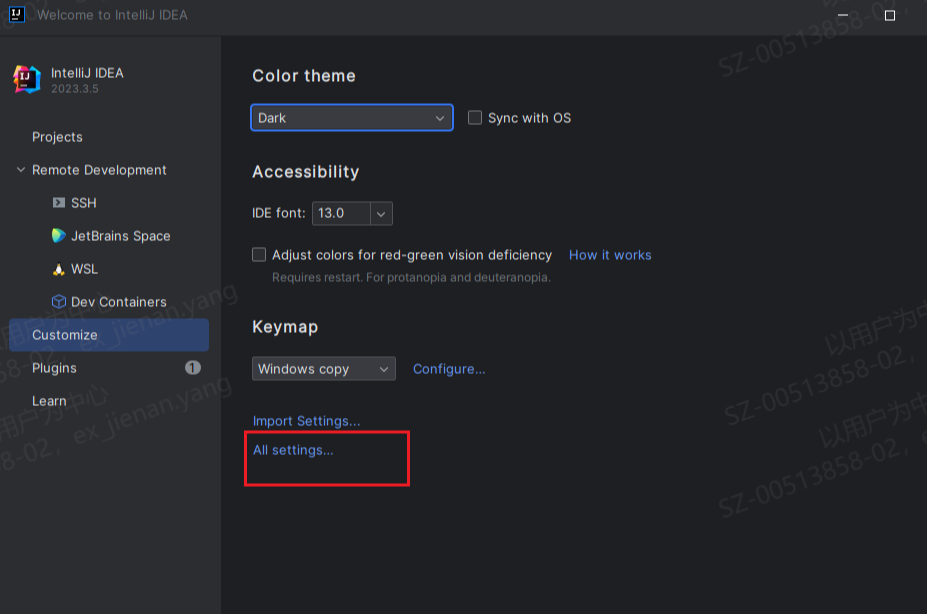Viewport: 927px width, 614px height.
Task: Click Welcome to IntelliJ IDEA title text
Action: coord(112,15)
